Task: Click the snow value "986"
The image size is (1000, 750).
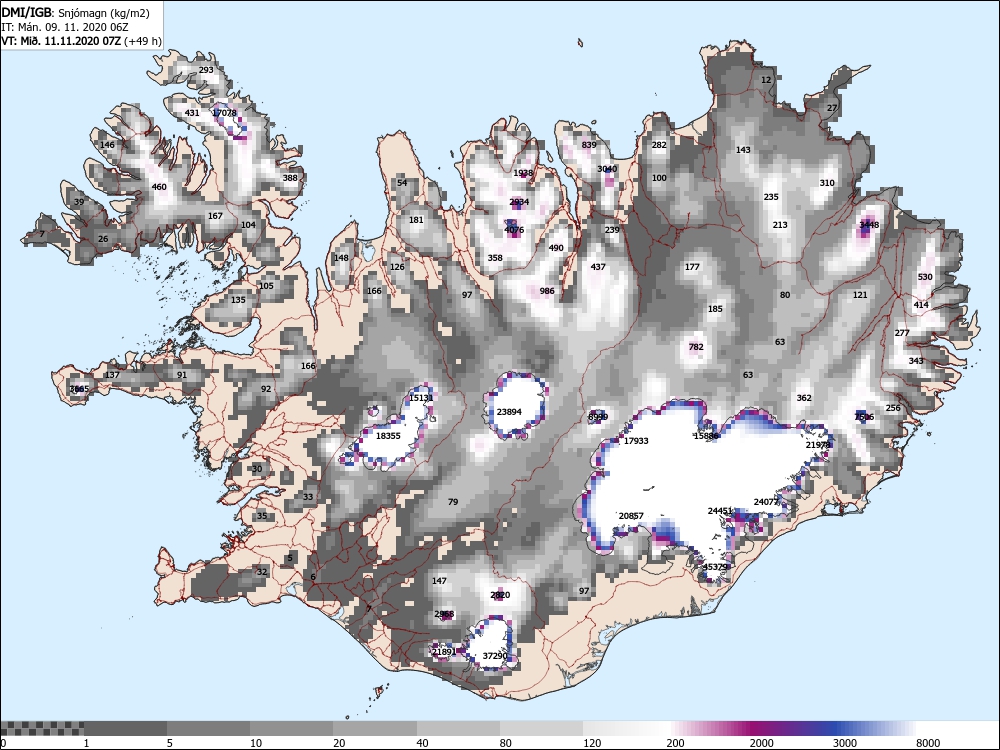Action: click(547, 291)
